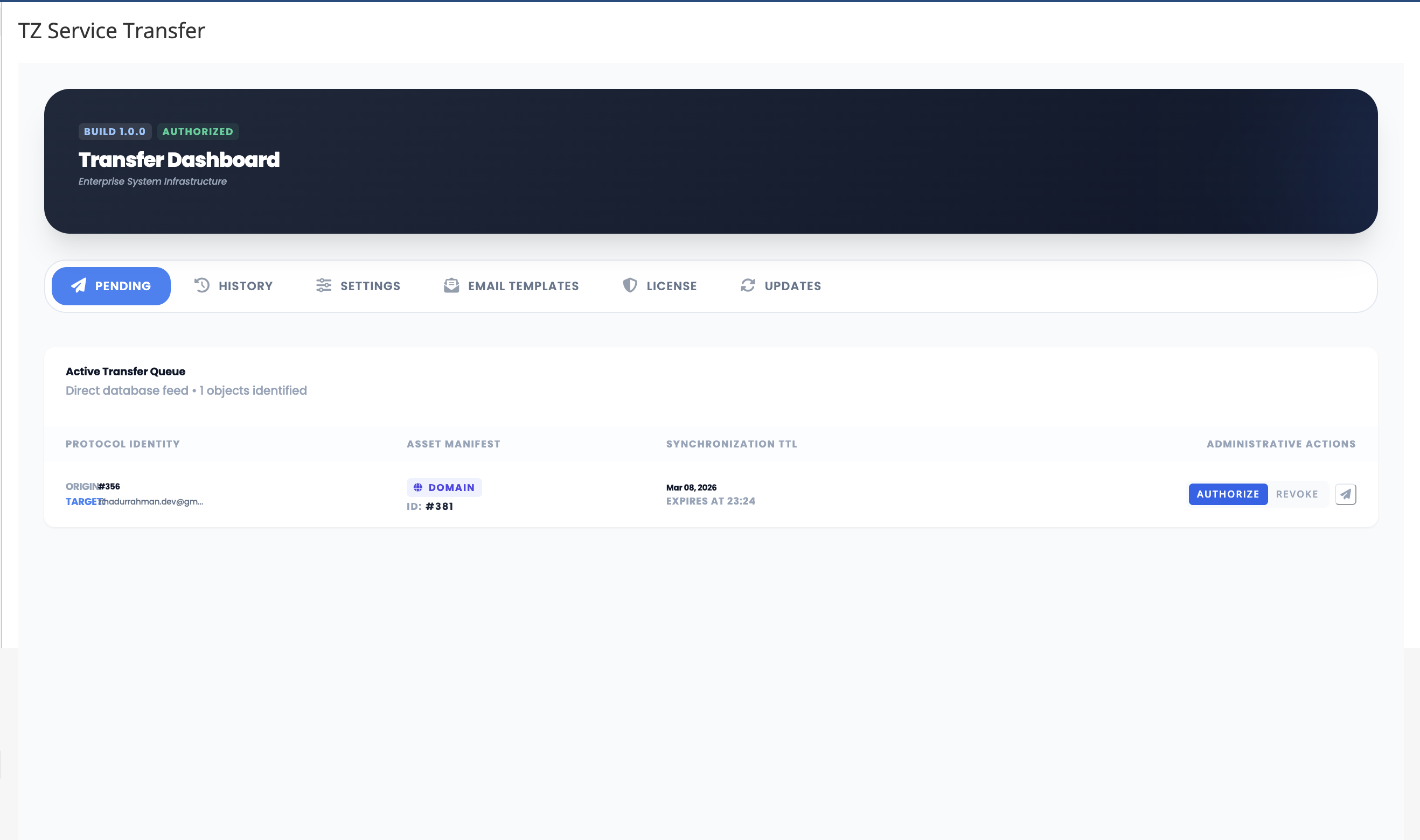
Task: Click the shield icon on the License tab
Action: (x=630, y=286)
